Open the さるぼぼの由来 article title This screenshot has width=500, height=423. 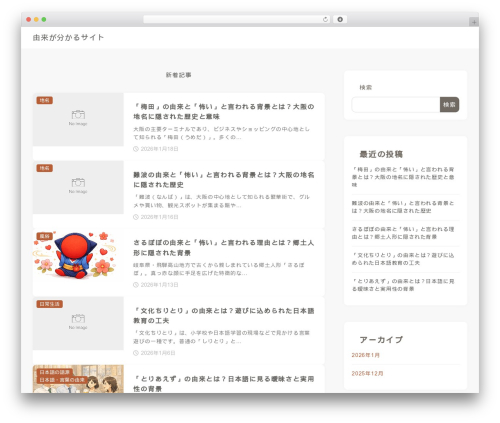(224, 248)
